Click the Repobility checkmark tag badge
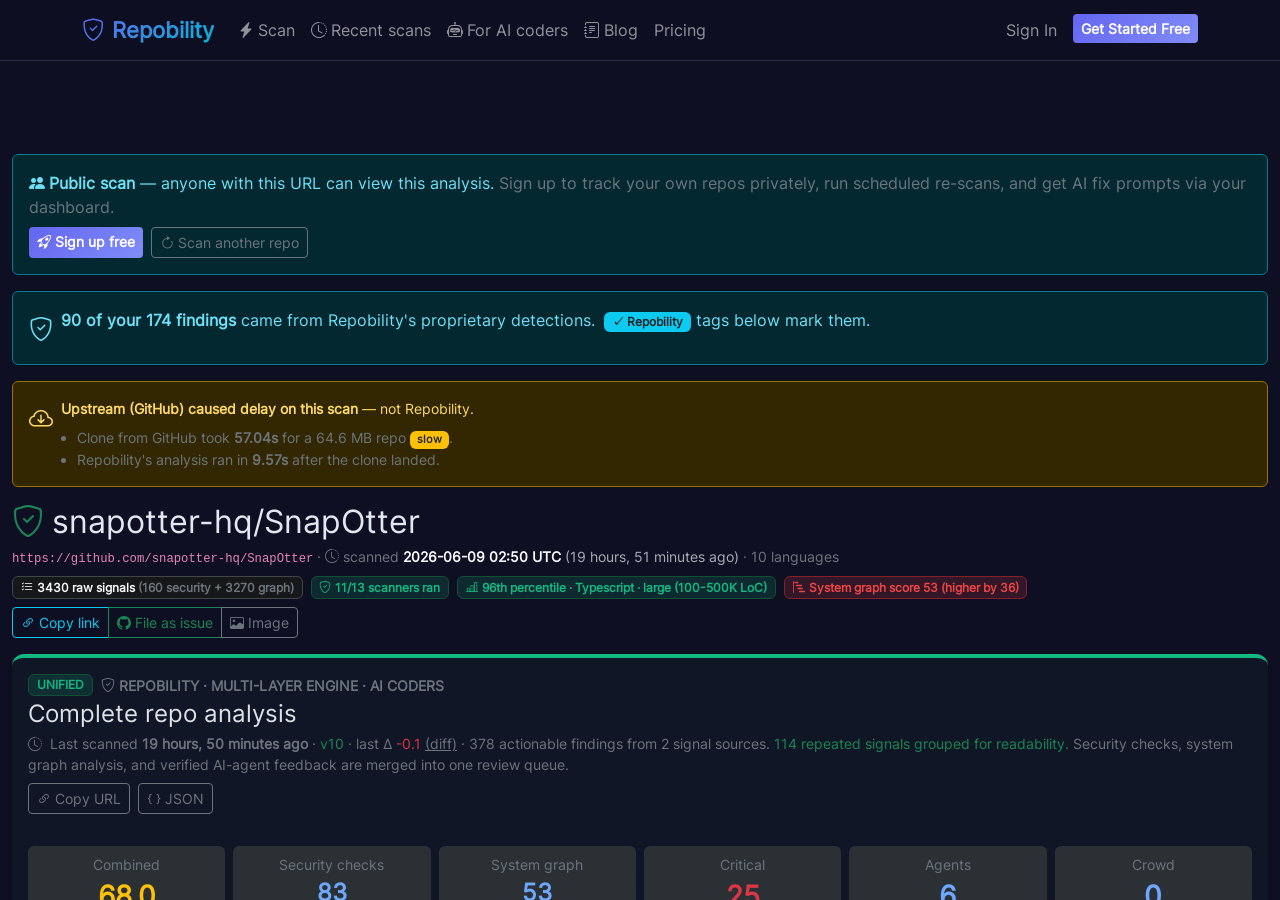The width and height of the screenshot is (1280, 900). pyautogui.click(x=647, y=322)
